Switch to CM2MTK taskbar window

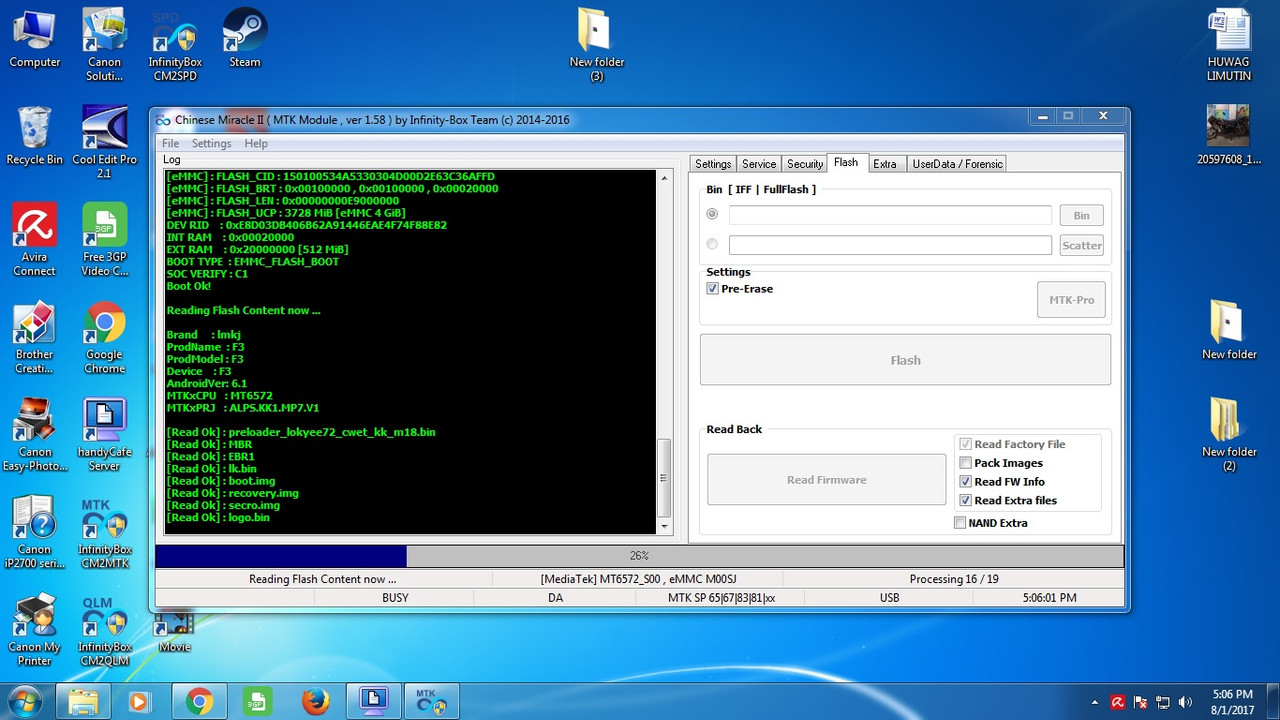431,702
